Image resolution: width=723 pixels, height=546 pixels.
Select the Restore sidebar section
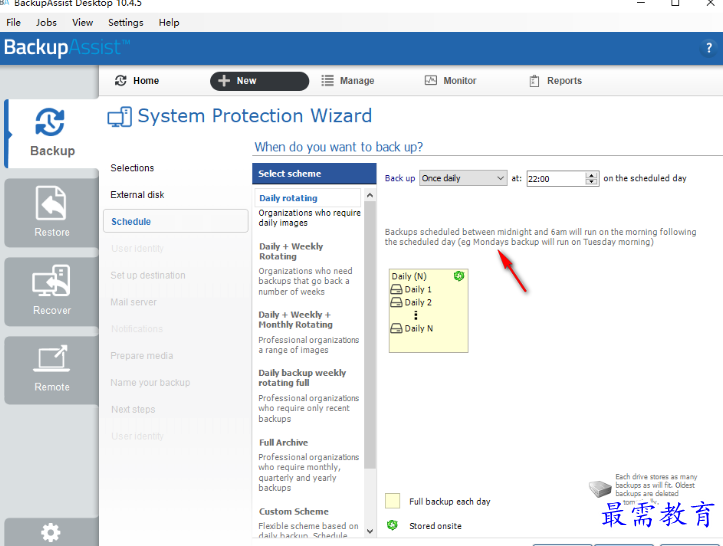coord(52,213)
